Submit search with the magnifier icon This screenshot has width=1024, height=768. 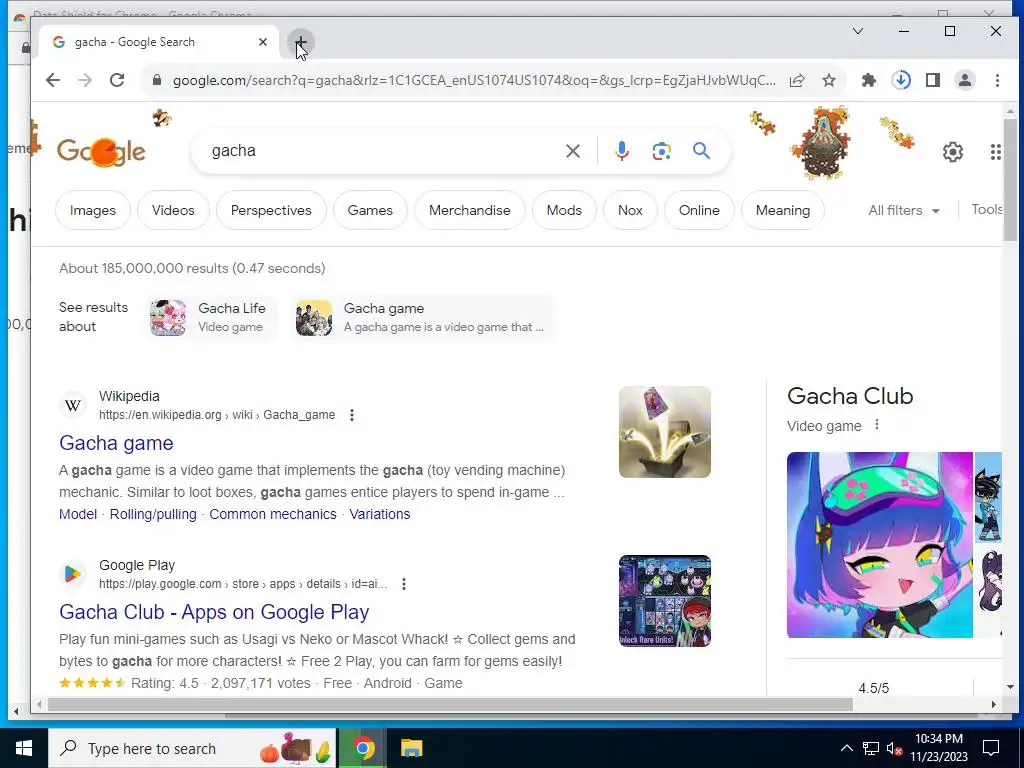coord(701,151)
